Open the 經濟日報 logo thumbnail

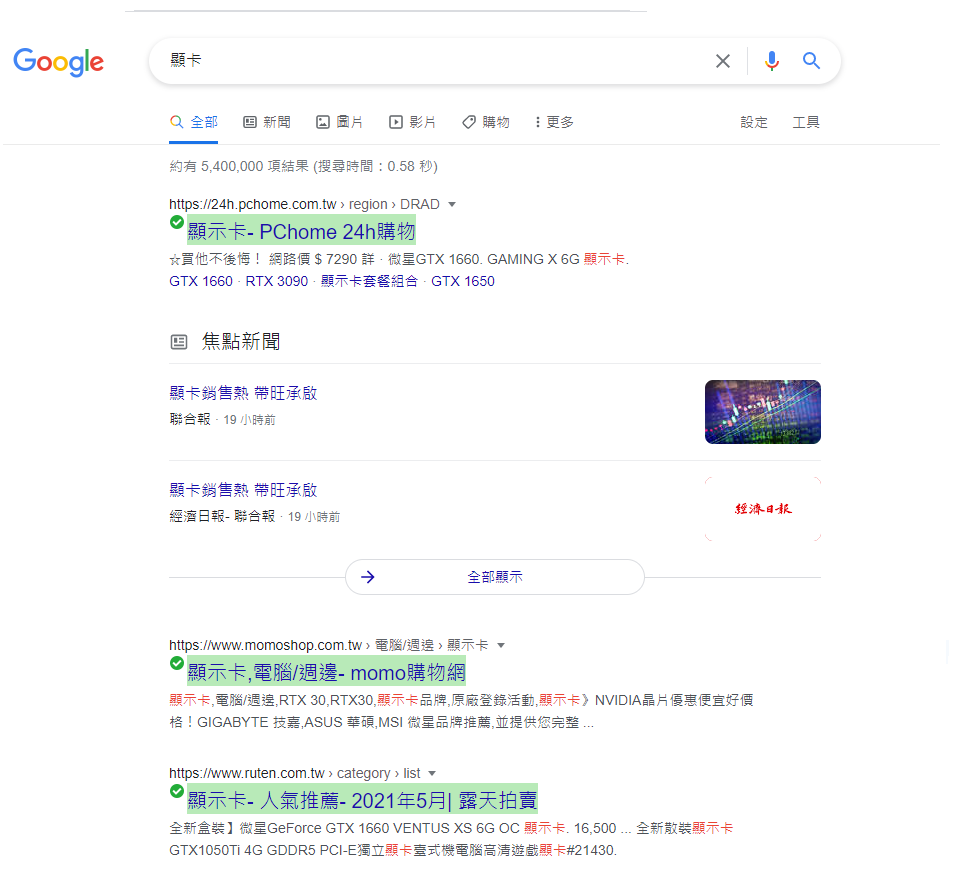(x=762, y=509)
